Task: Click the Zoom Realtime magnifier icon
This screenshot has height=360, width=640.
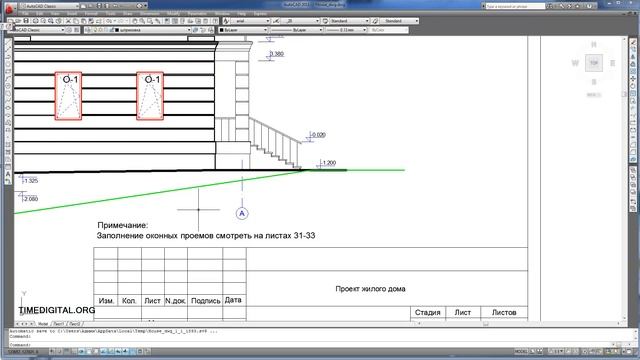Action: (x=142, y=21)
